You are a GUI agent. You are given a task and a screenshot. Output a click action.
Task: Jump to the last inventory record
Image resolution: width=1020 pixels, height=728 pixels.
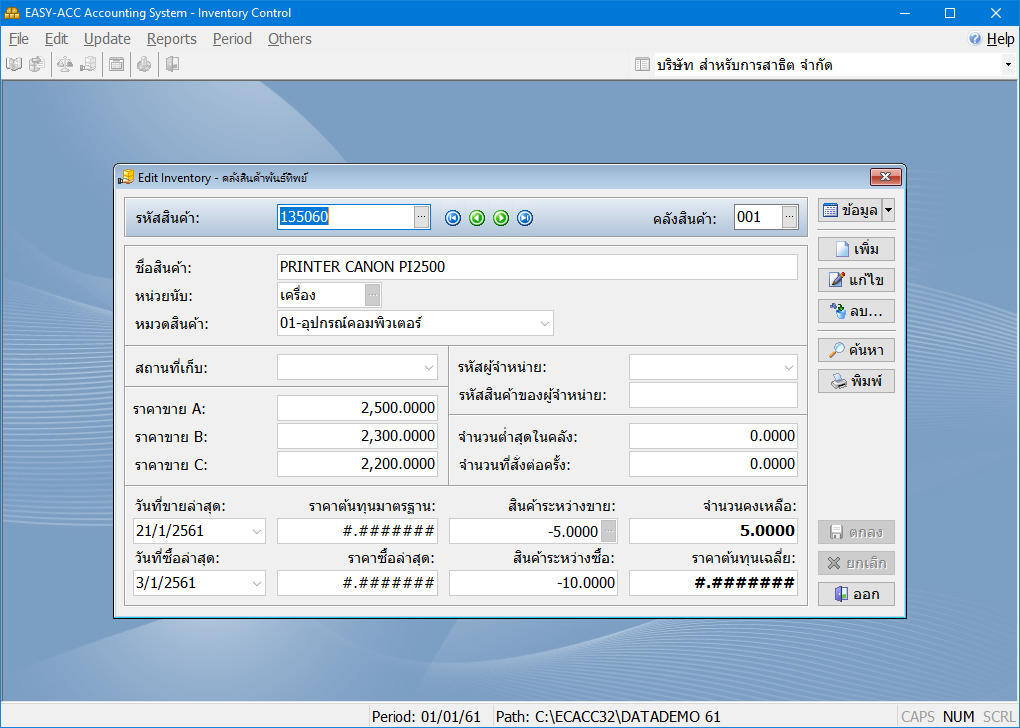coord(525,218)
